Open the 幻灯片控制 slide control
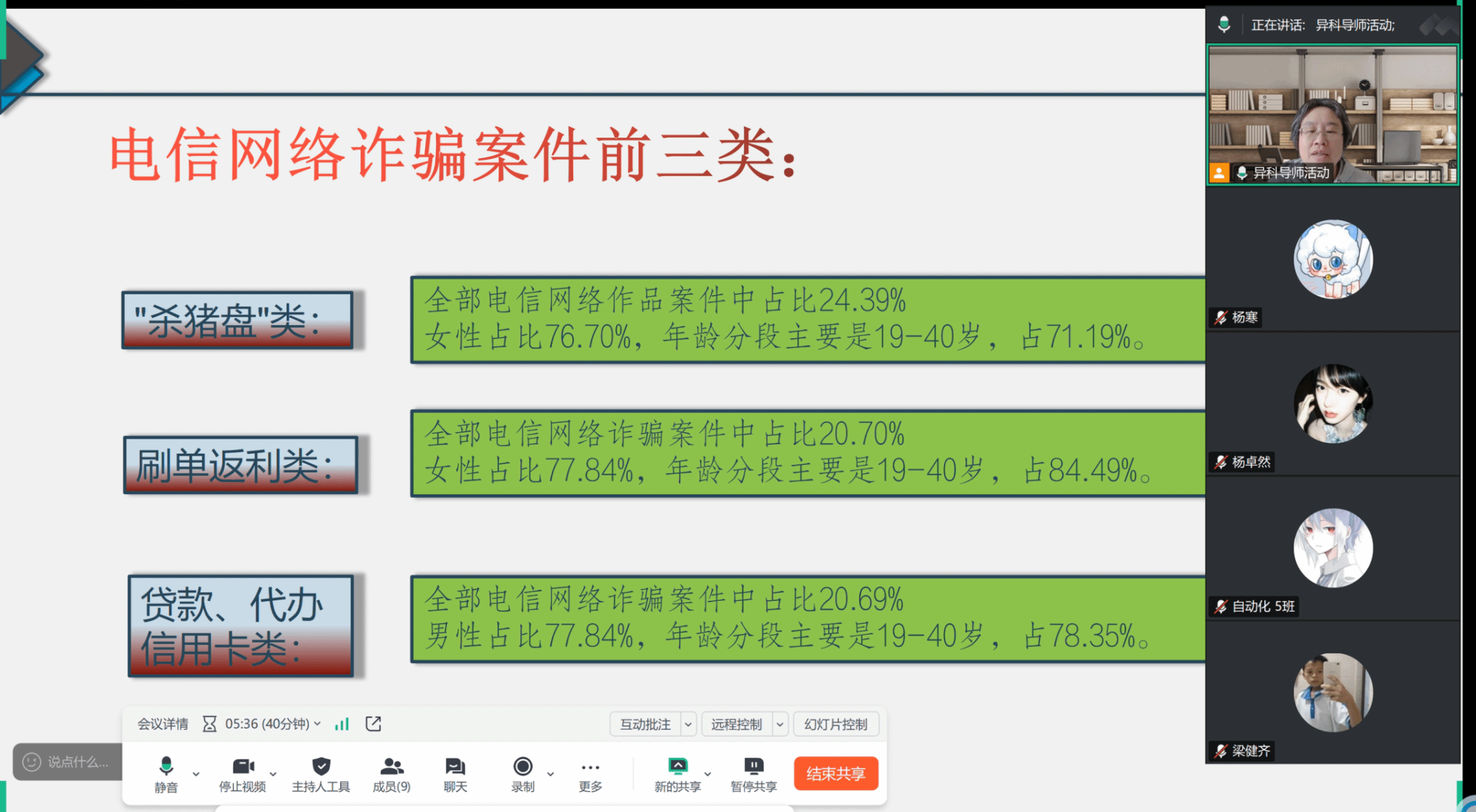This screenshot has height=812, width=1476. (835, 724)
